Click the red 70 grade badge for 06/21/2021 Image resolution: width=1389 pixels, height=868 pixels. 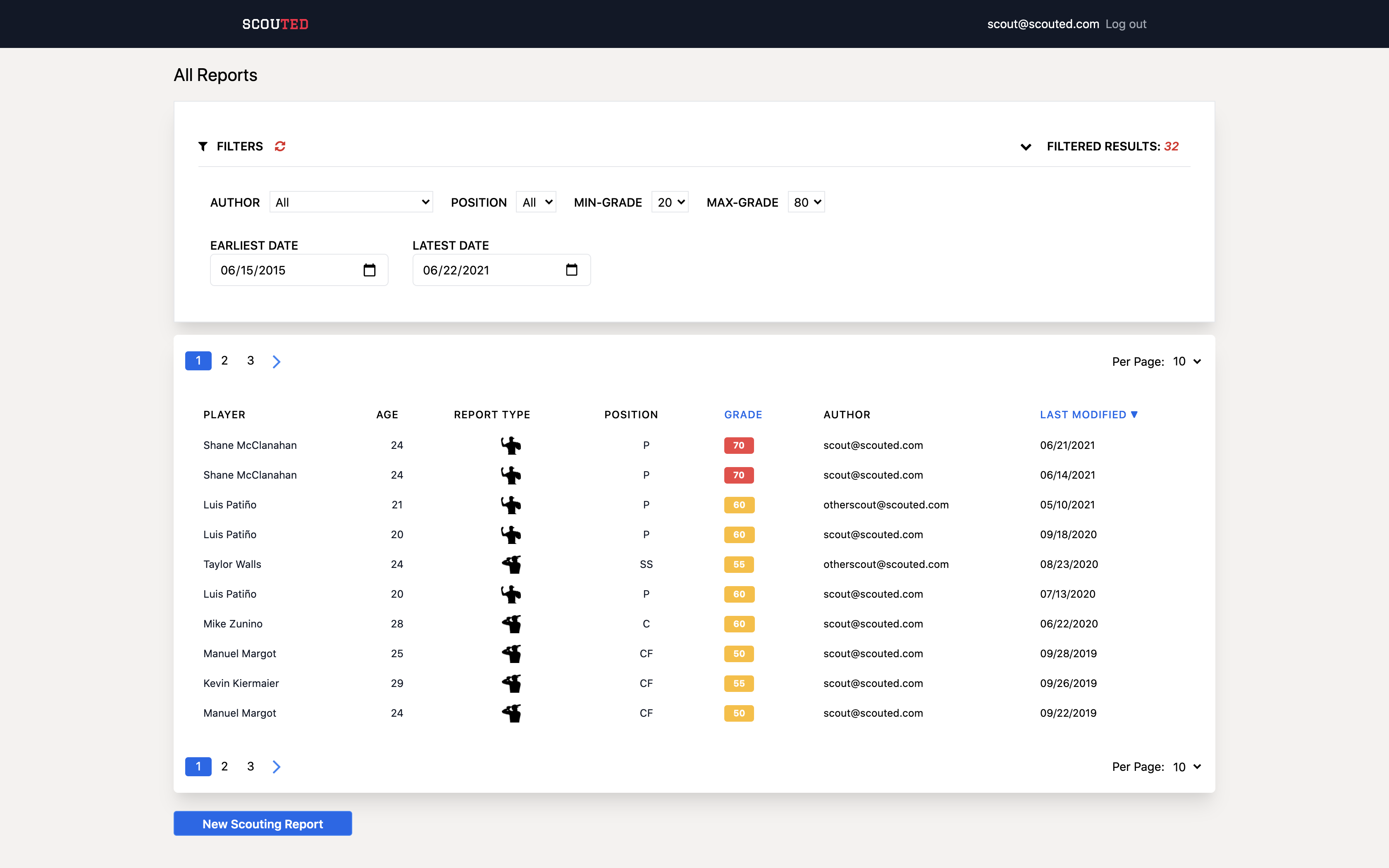coord(739,446)
